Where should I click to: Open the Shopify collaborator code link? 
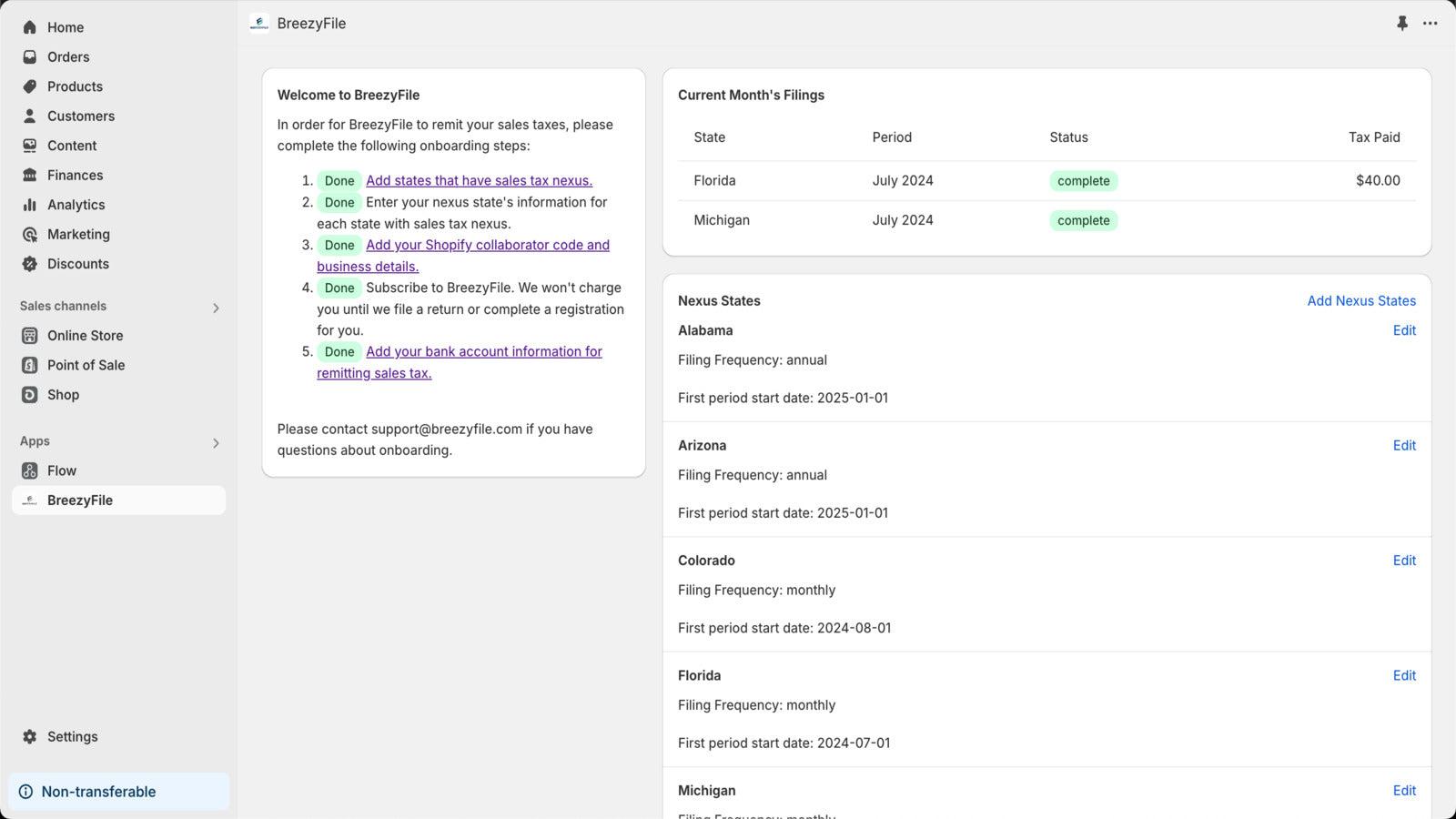pyautogui.click(x=488, y=245)
